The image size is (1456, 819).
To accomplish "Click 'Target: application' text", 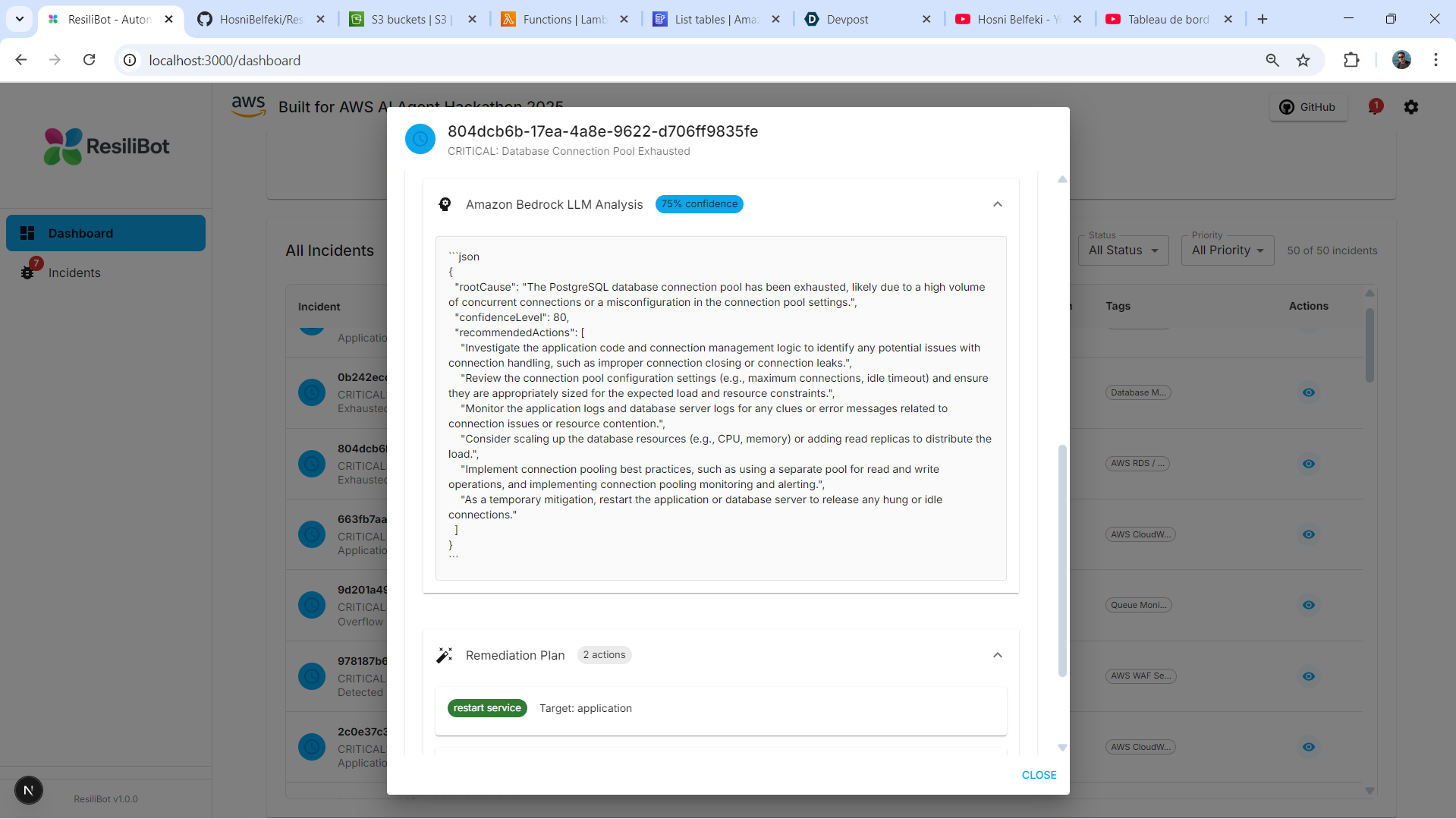I will pyautogui.click(x=585, y=708).
